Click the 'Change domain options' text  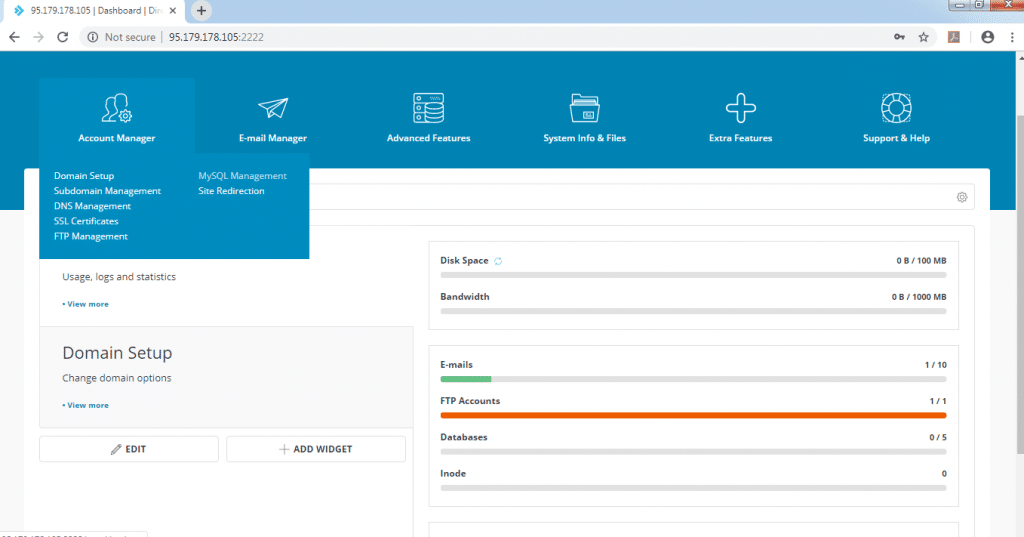(117, 378)
